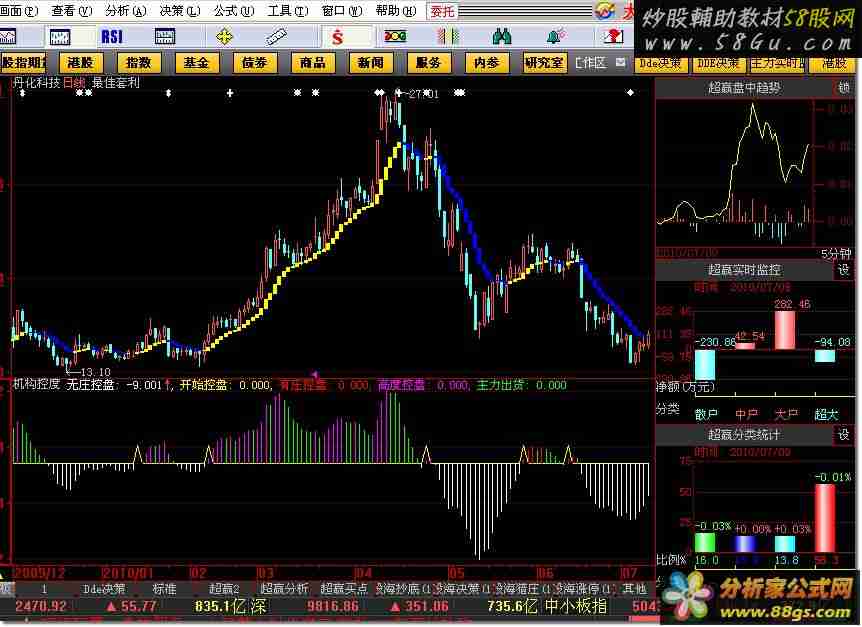Click the 主力实时 button
This screenshot has width=862, height=627.
[x=776, y=63]
